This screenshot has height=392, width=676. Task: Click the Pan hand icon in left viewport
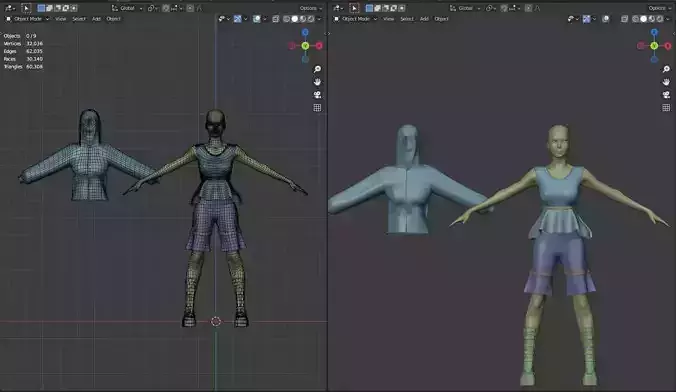tap(317, 82)
